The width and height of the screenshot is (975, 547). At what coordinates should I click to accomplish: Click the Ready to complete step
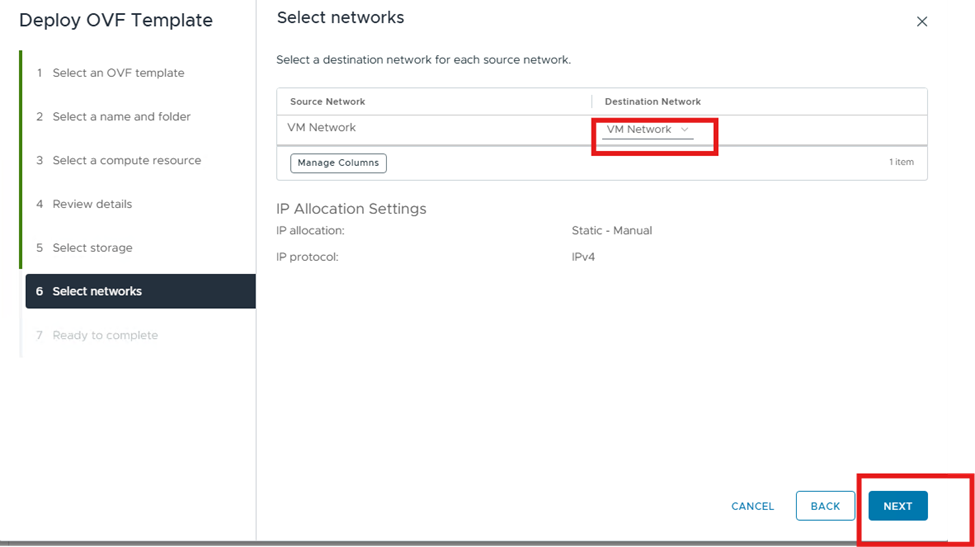tap(105, 335)
